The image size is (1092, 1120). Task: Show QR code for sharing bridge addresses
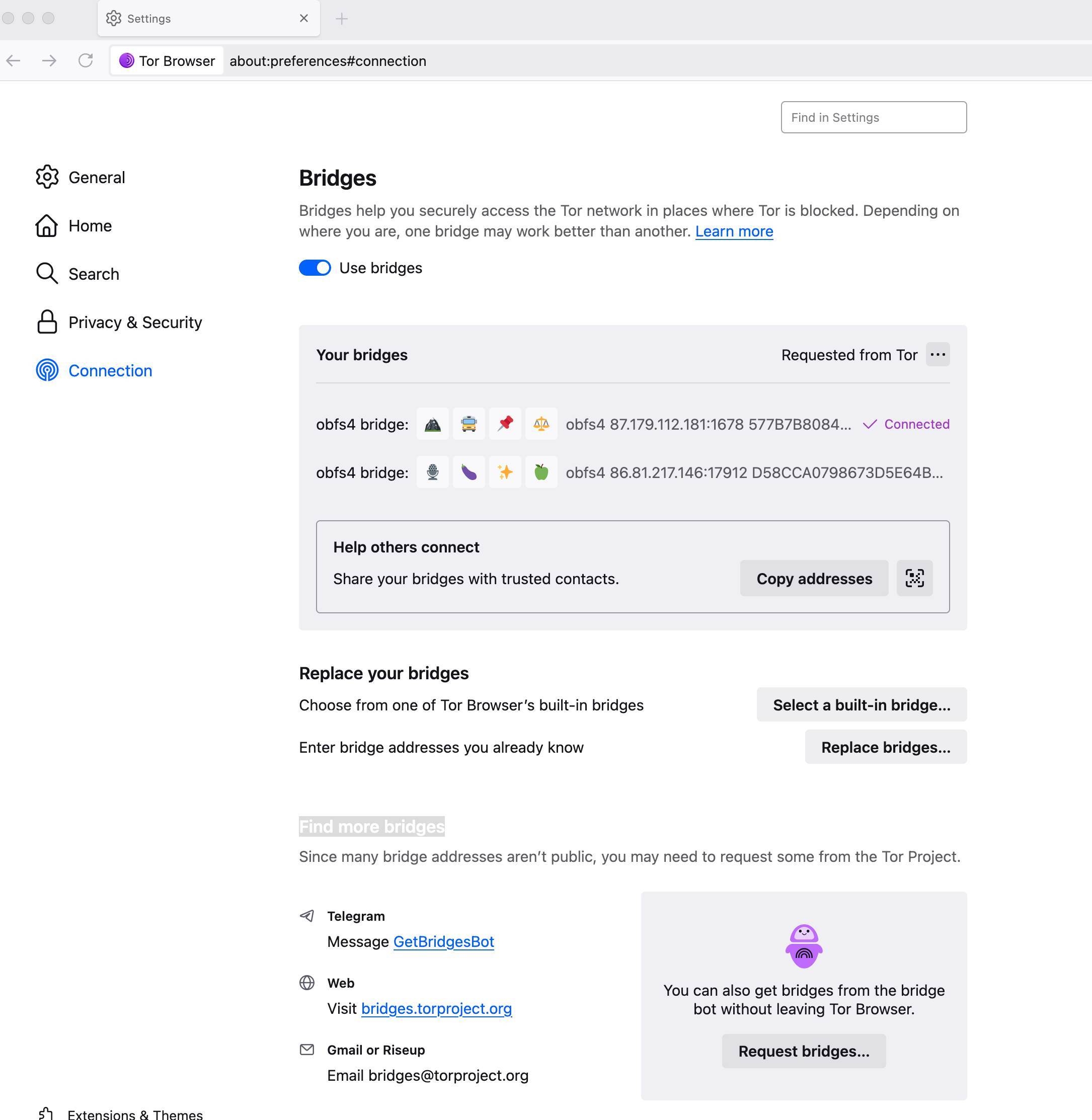[914, 578]
